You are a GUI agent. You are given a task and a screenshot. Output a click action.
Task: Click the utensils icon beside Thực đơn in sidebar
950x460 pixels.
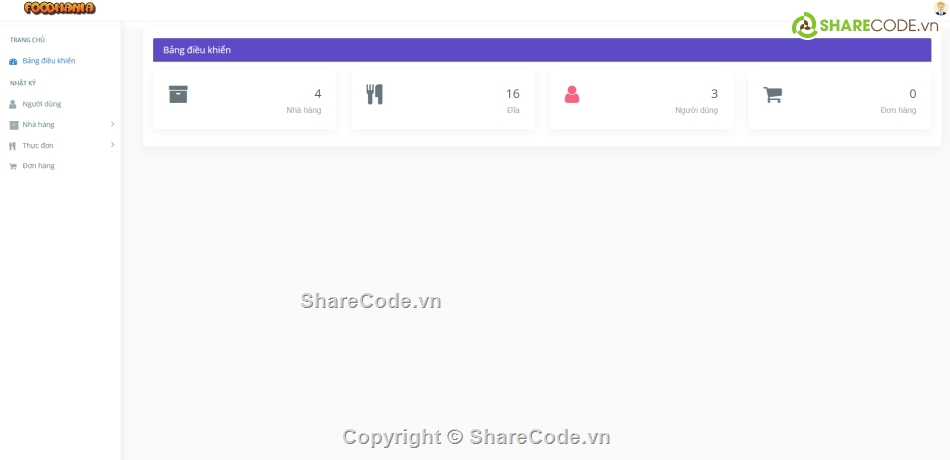pyautogui.click(x=13, y=146)
